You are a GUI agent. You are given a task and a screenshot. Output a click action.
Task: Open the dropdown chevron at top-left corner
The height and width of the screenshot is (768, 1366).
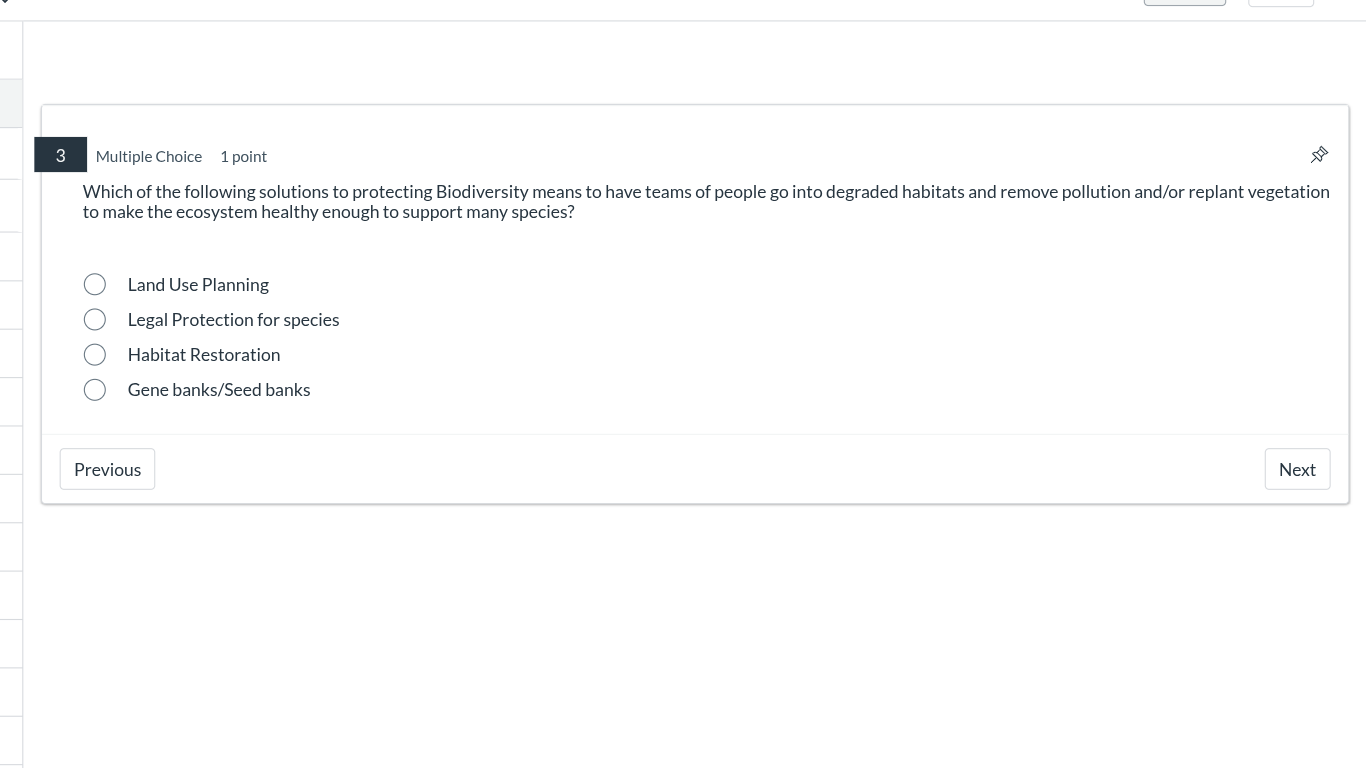(4, 2)
